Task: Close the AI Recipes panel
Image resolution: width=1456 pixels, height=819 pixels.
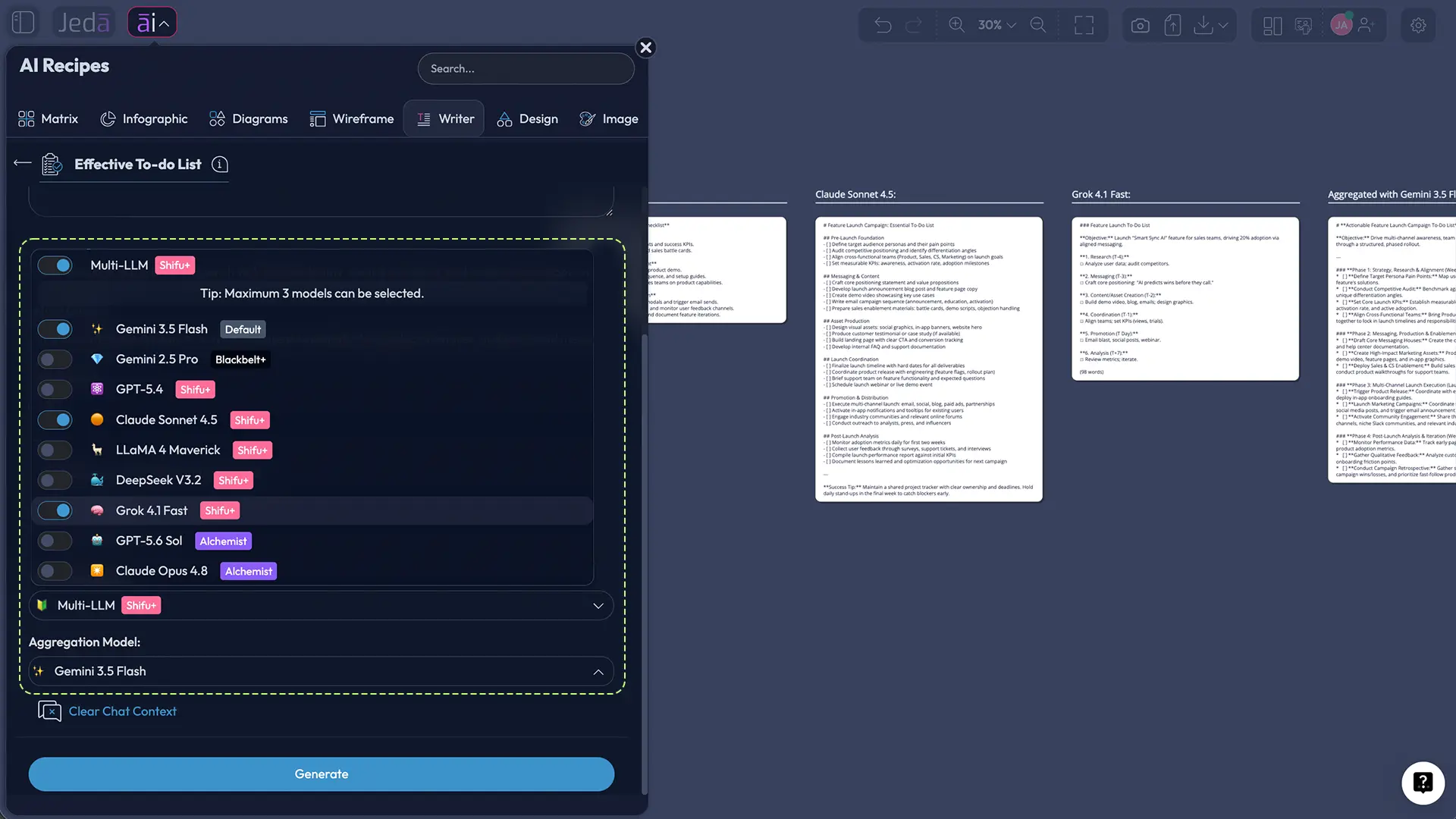Action: tap(645, 48)
